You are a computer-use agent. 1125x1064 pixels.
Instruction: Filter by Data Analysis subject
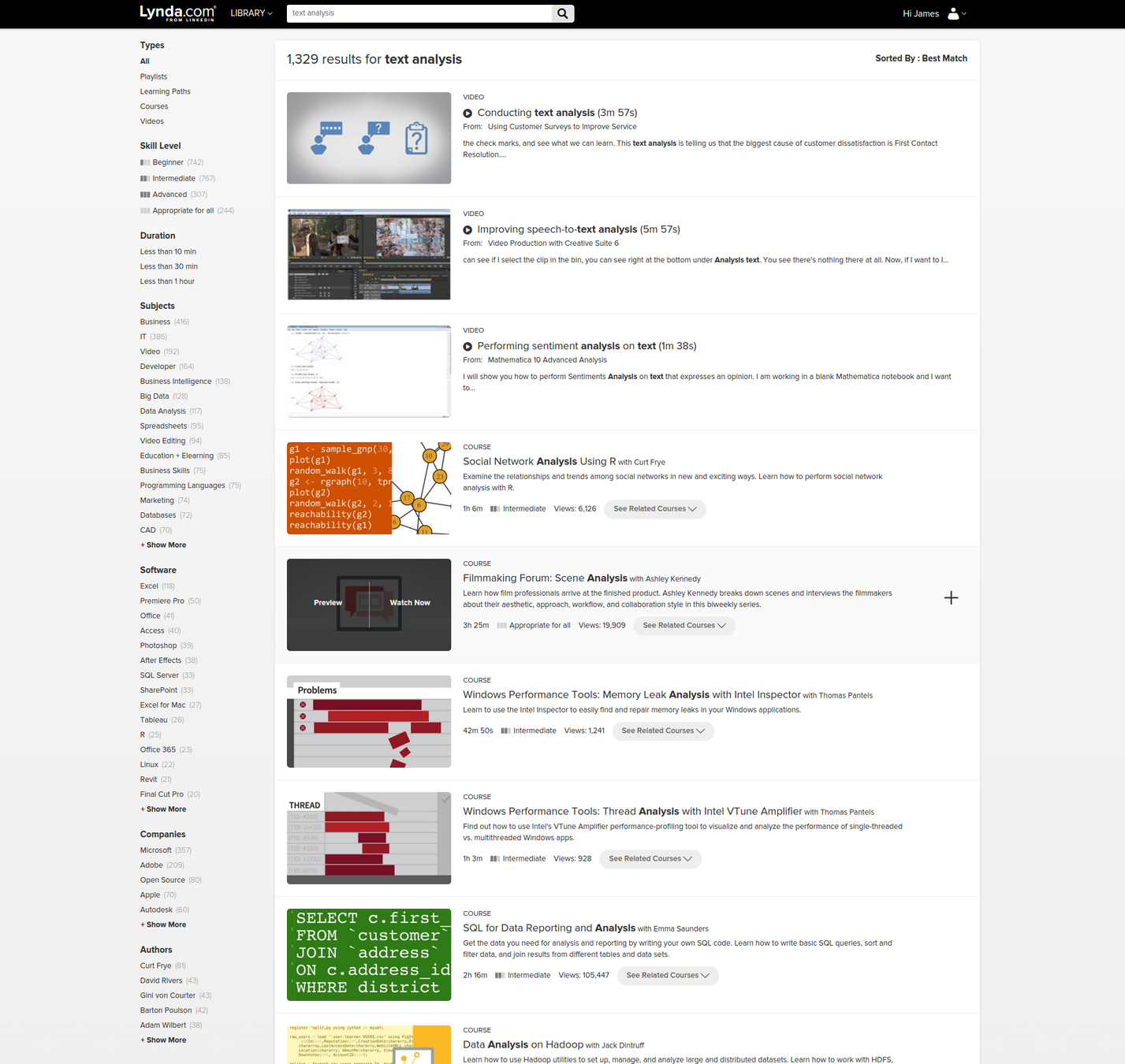point(163,411)
